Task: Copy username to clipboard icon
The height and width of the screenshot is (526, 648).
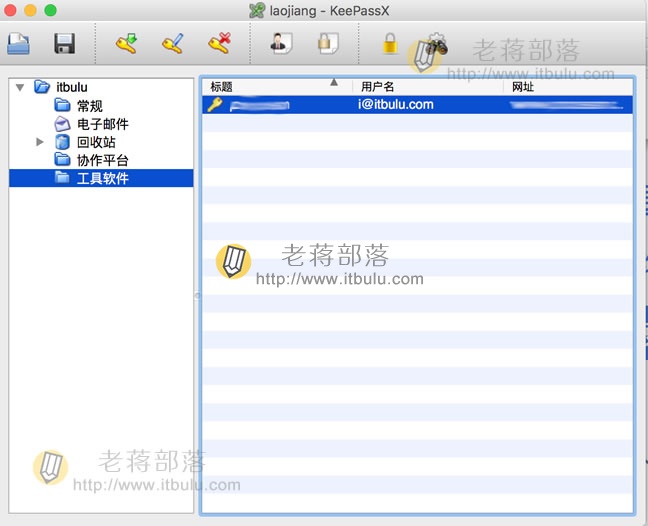Action: [281, 44]
